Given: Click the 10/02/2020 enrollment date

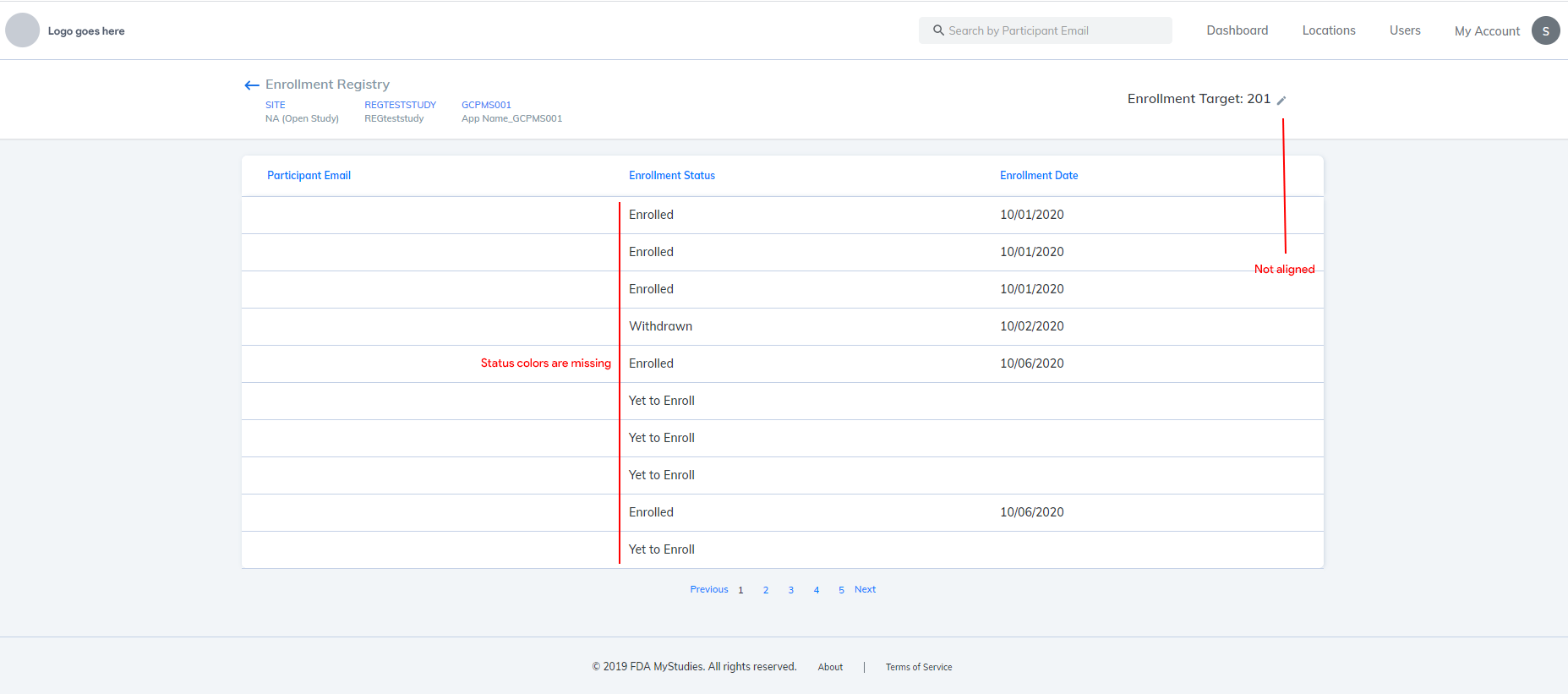Looking at the screenshot, I should click(1032, 326).
